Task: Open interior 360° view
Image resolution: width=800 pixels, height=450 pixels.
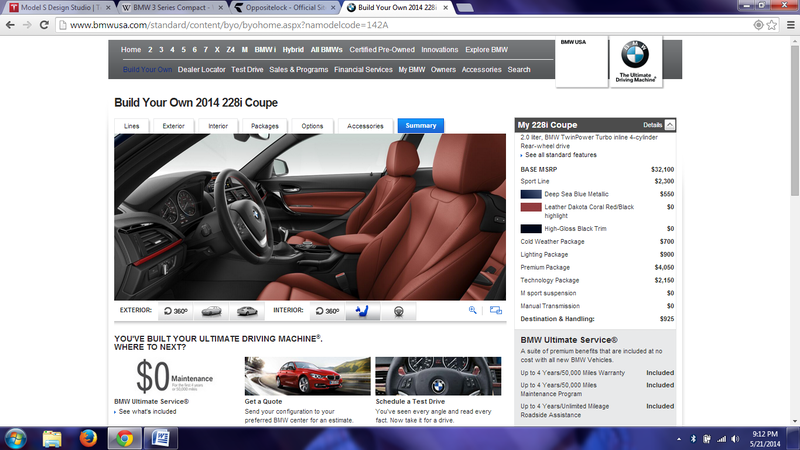Action: tap(327, 311)
